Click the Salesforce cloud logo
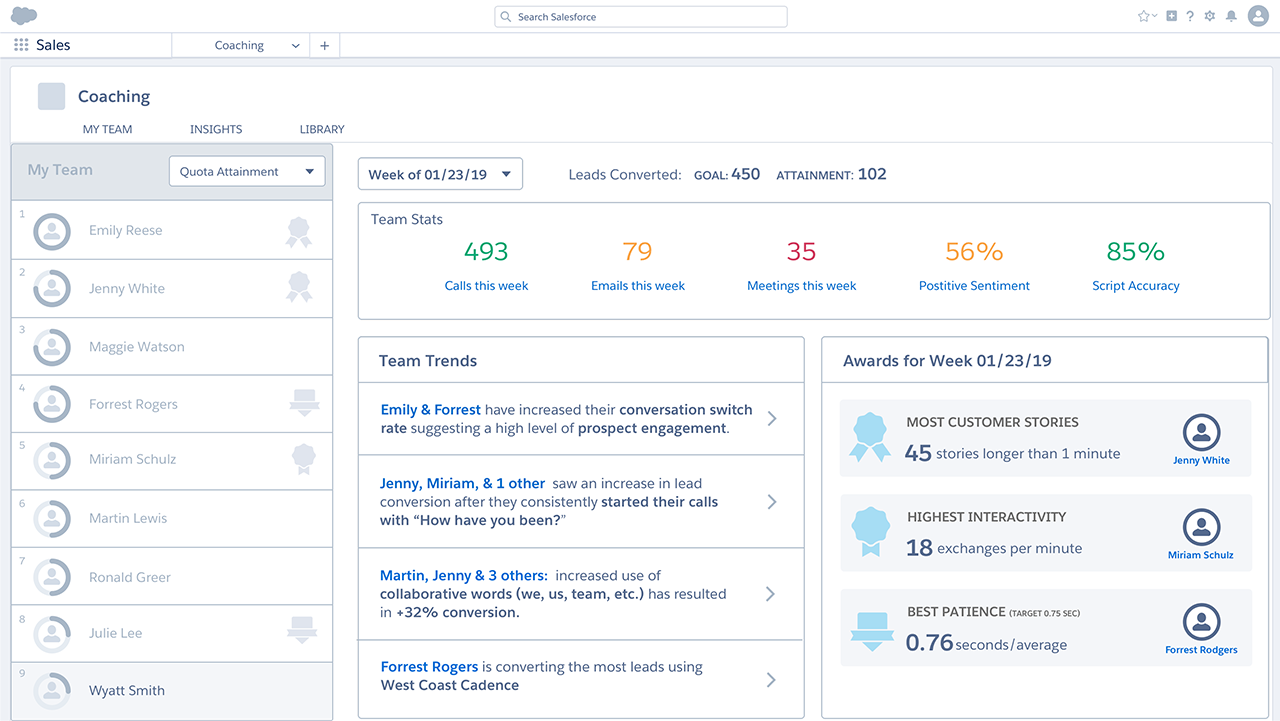The height and width of the screenshot is (721, 1280). (24, 16)
